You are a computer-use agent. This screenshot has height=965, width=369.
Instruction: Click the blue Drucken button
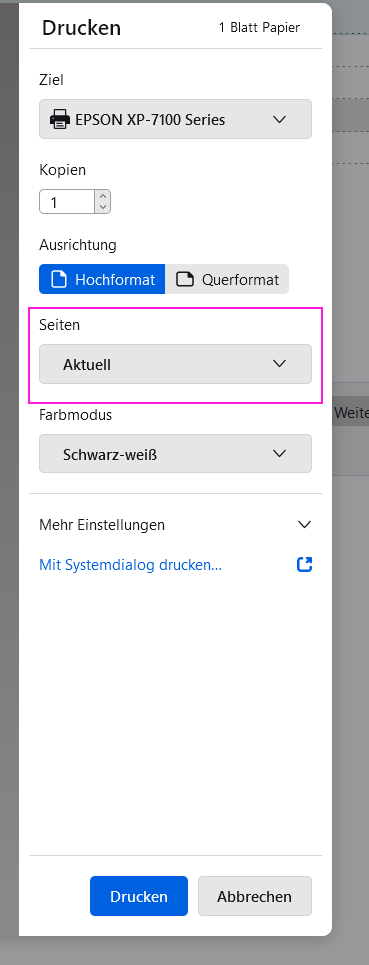tap(139, 896)
